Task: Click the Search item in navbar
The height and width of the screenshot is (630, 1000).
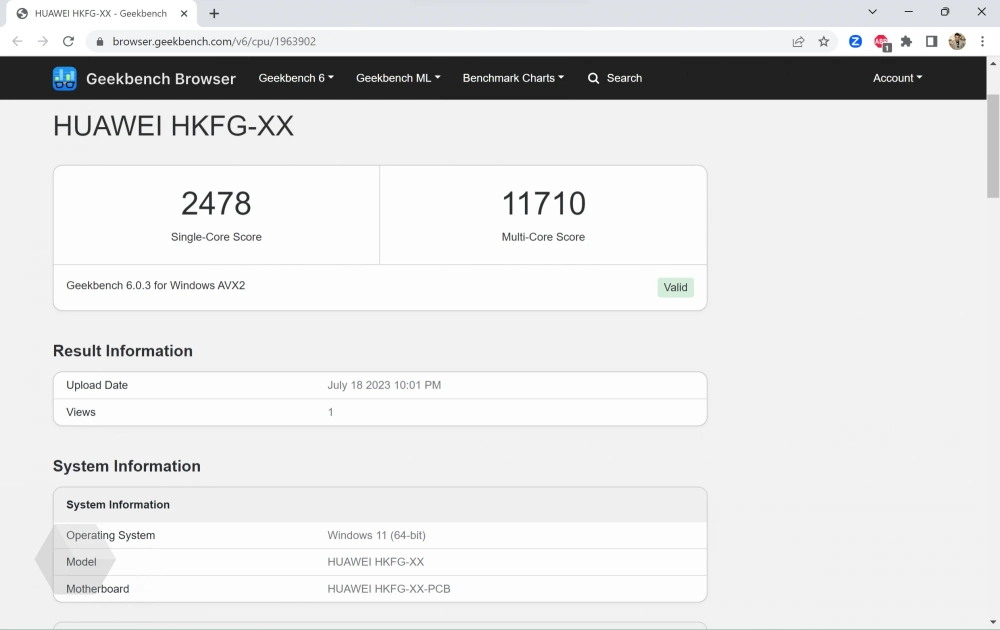Action: click(615, 78)
